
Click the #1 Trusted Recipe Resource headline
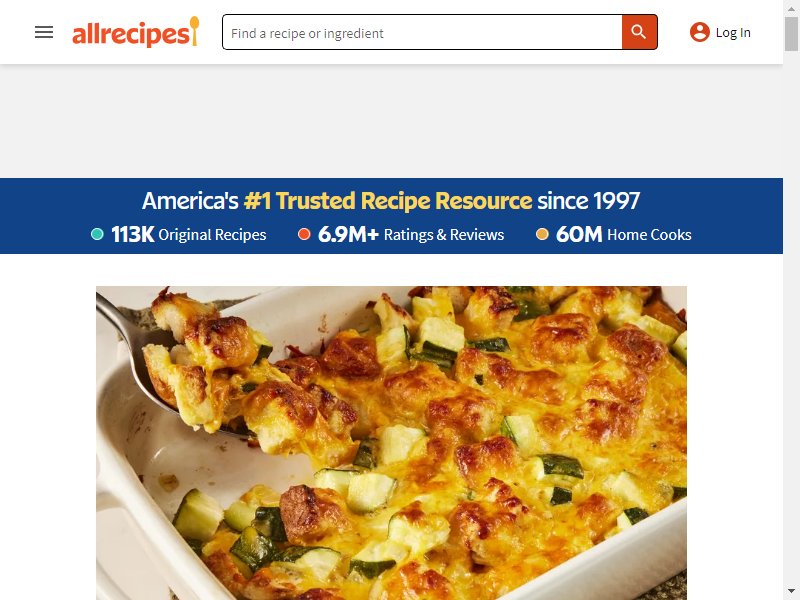tap(388, 201)
